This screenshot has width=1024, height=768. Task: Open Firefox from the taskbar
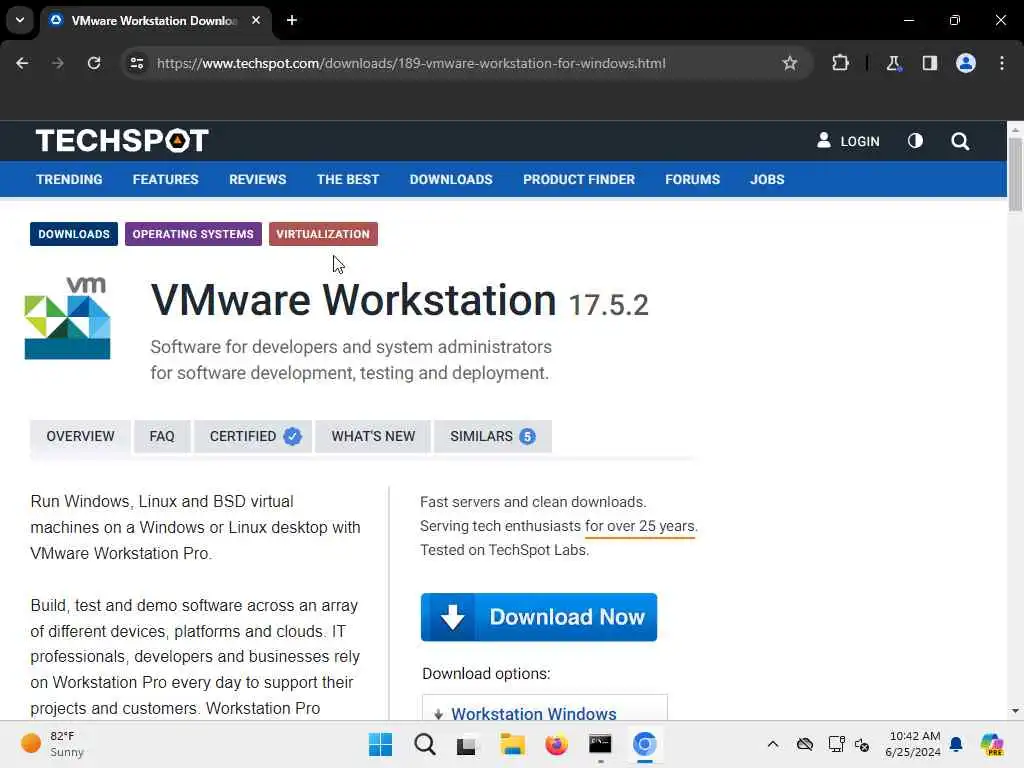point(556,744)
